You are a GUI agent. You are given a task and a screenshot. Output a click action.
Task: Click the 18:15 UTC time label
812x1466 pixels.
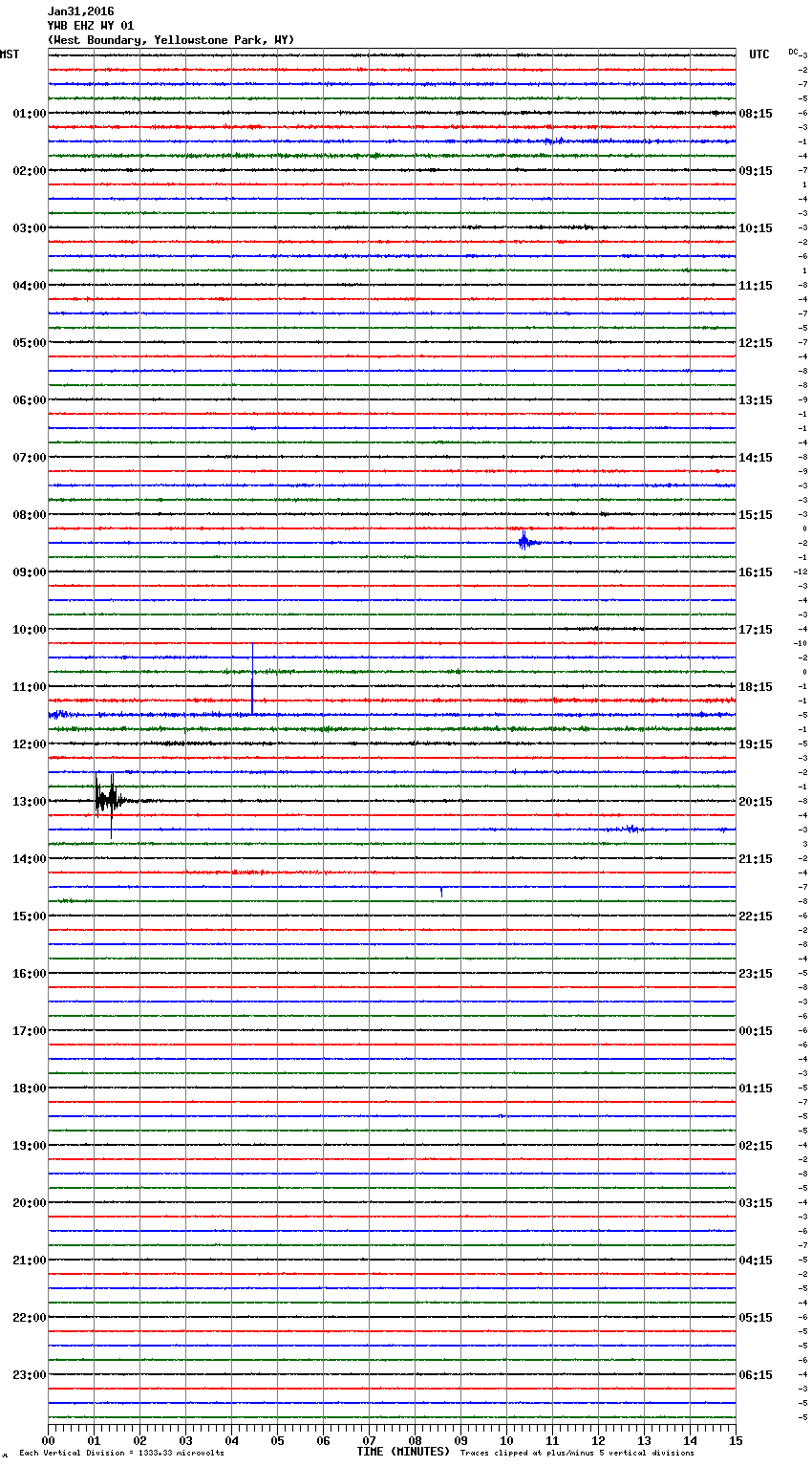756,687
